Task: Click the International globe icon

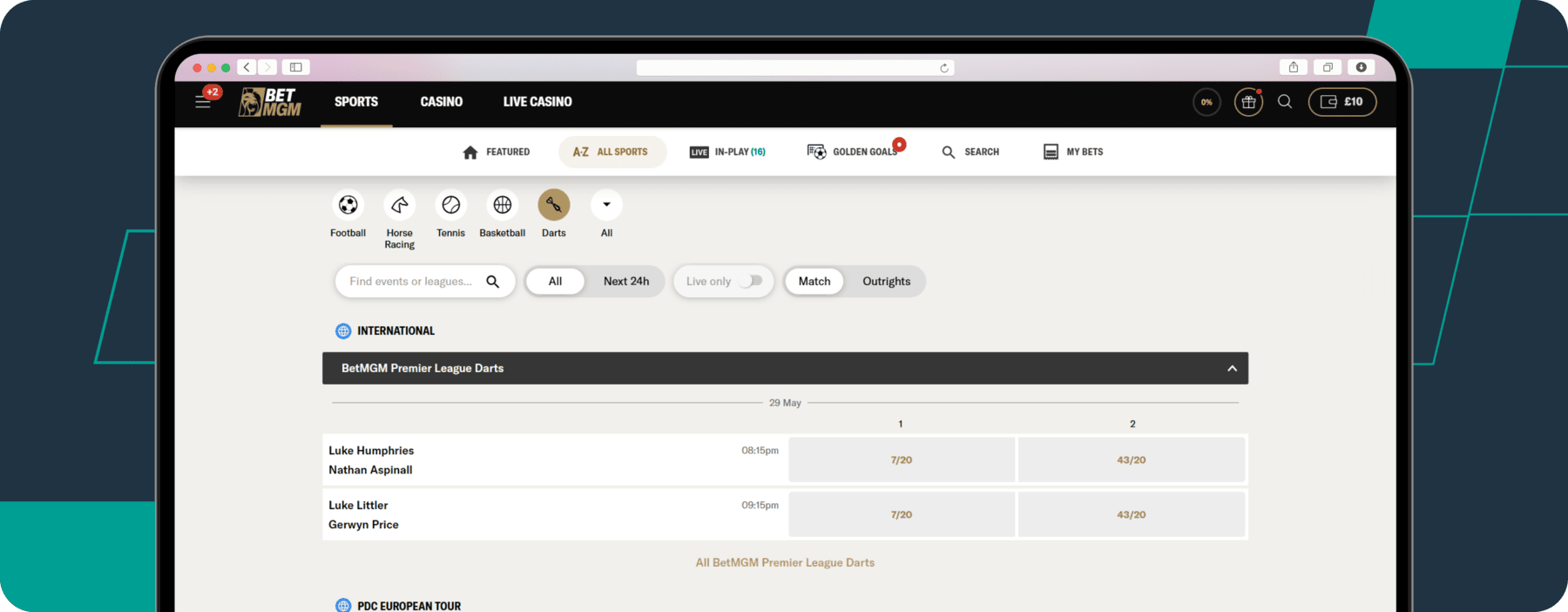Action: (343, 331)
